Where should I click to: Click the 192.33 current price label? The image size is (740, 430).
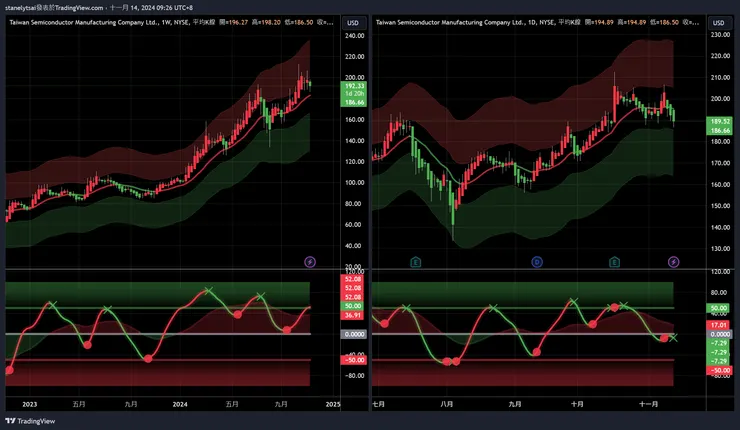pyautogui.click(x=353, y=86)
